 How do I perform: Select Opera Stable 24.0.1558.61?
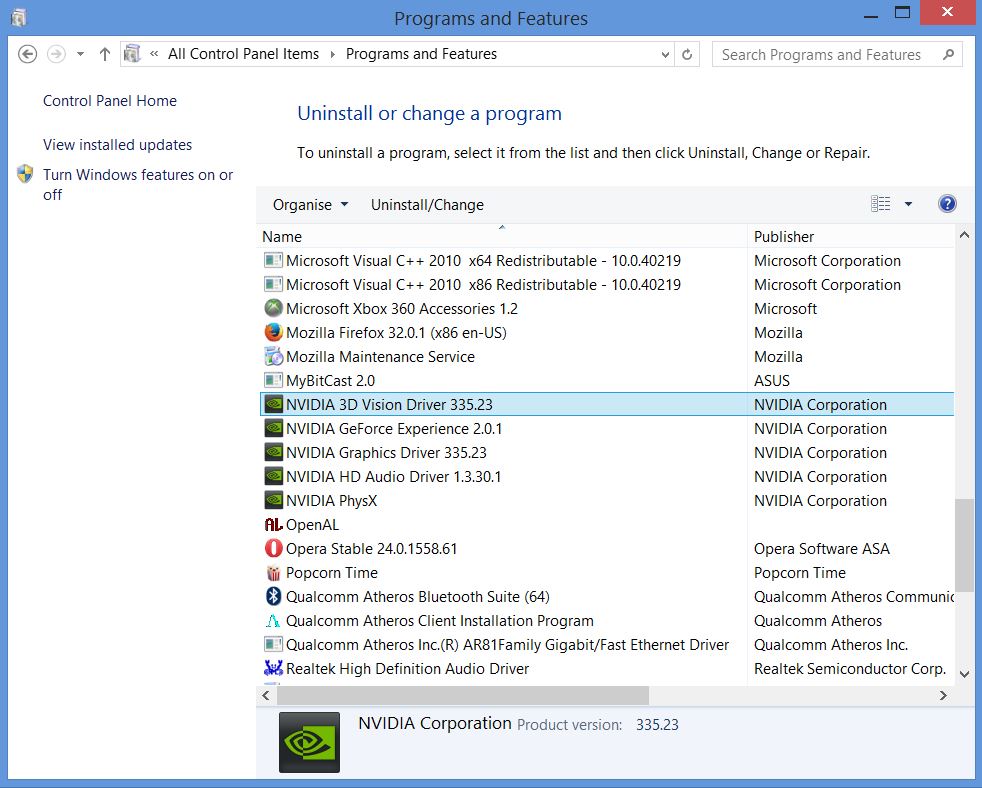pyautogui.click(x=371, y=549)
